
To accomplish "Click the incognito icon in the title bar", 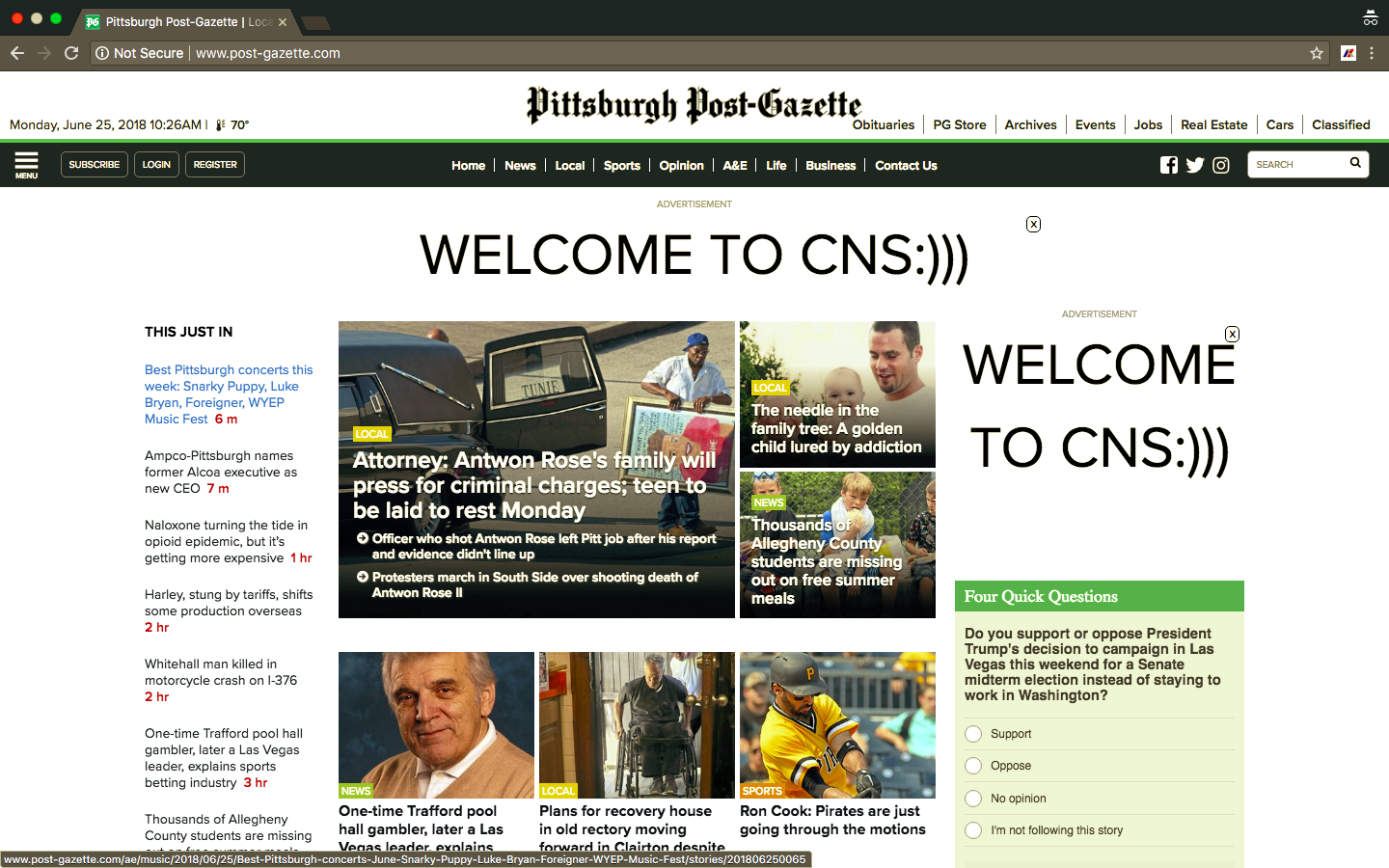I will 1370,17.
